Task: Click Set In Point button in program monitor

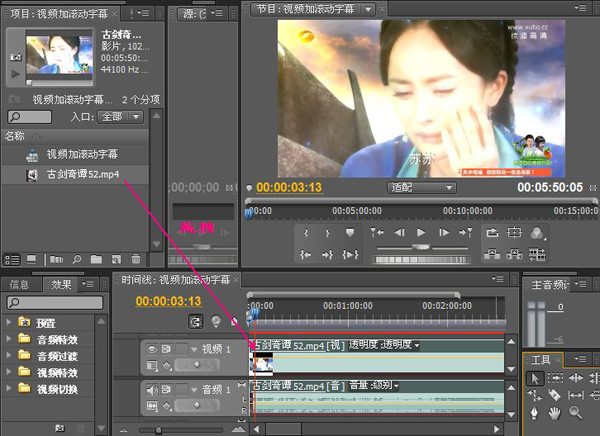Action: (x=306, y=233)
